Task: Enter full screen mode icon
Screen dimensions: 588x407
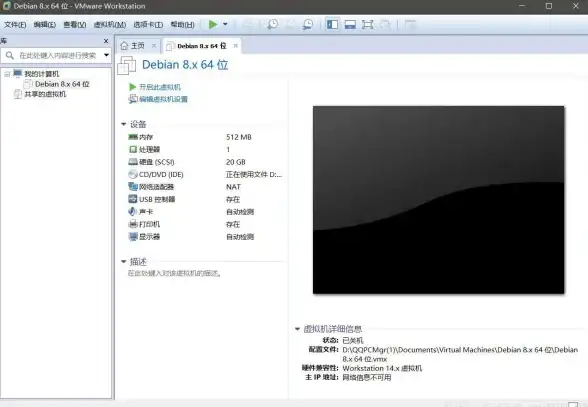Action: 368,24
